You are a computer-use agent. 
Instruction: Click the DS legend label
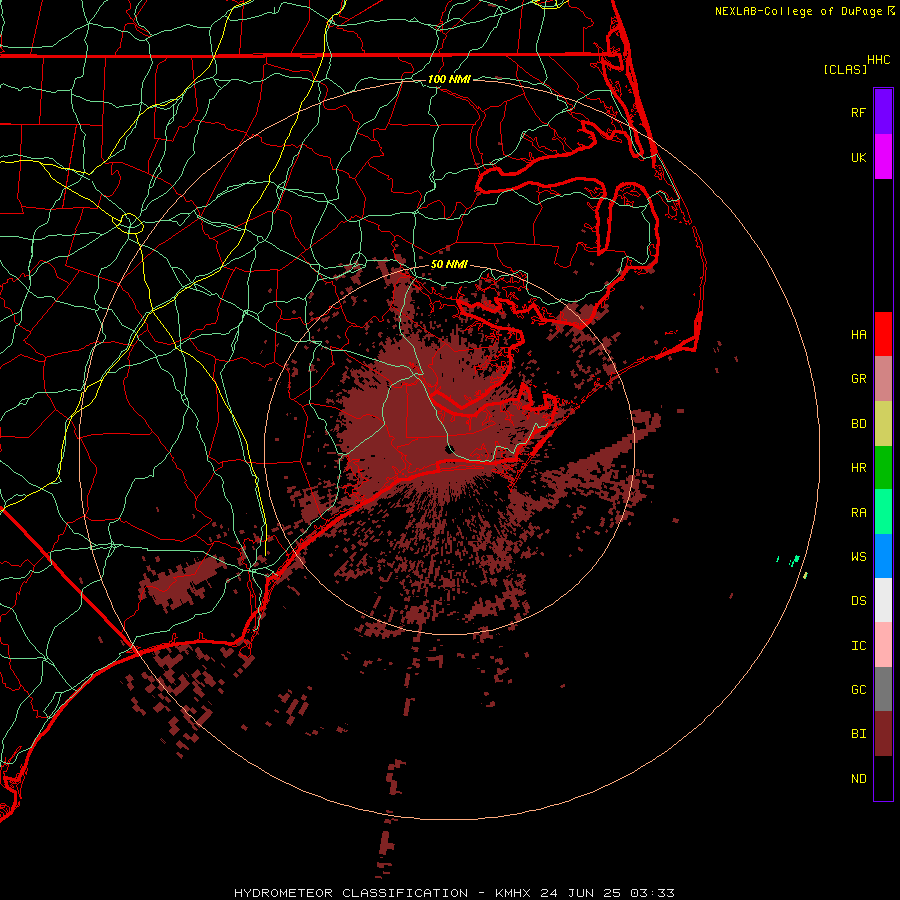click(x=859, y=601)
